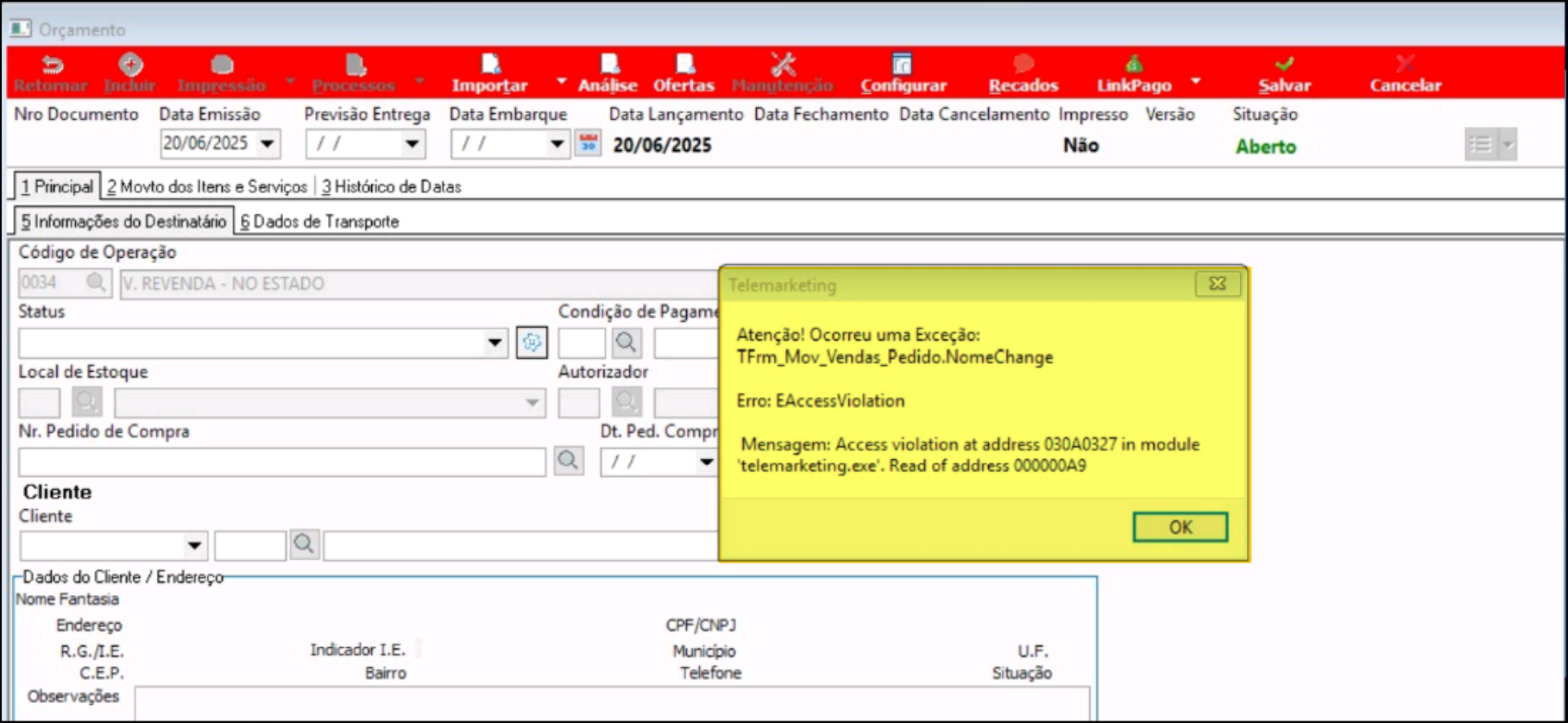The image size is (1568, 723).
Task: Open Configurar from the toolbar
Action: pyautogui.click(x=903, y=73)
